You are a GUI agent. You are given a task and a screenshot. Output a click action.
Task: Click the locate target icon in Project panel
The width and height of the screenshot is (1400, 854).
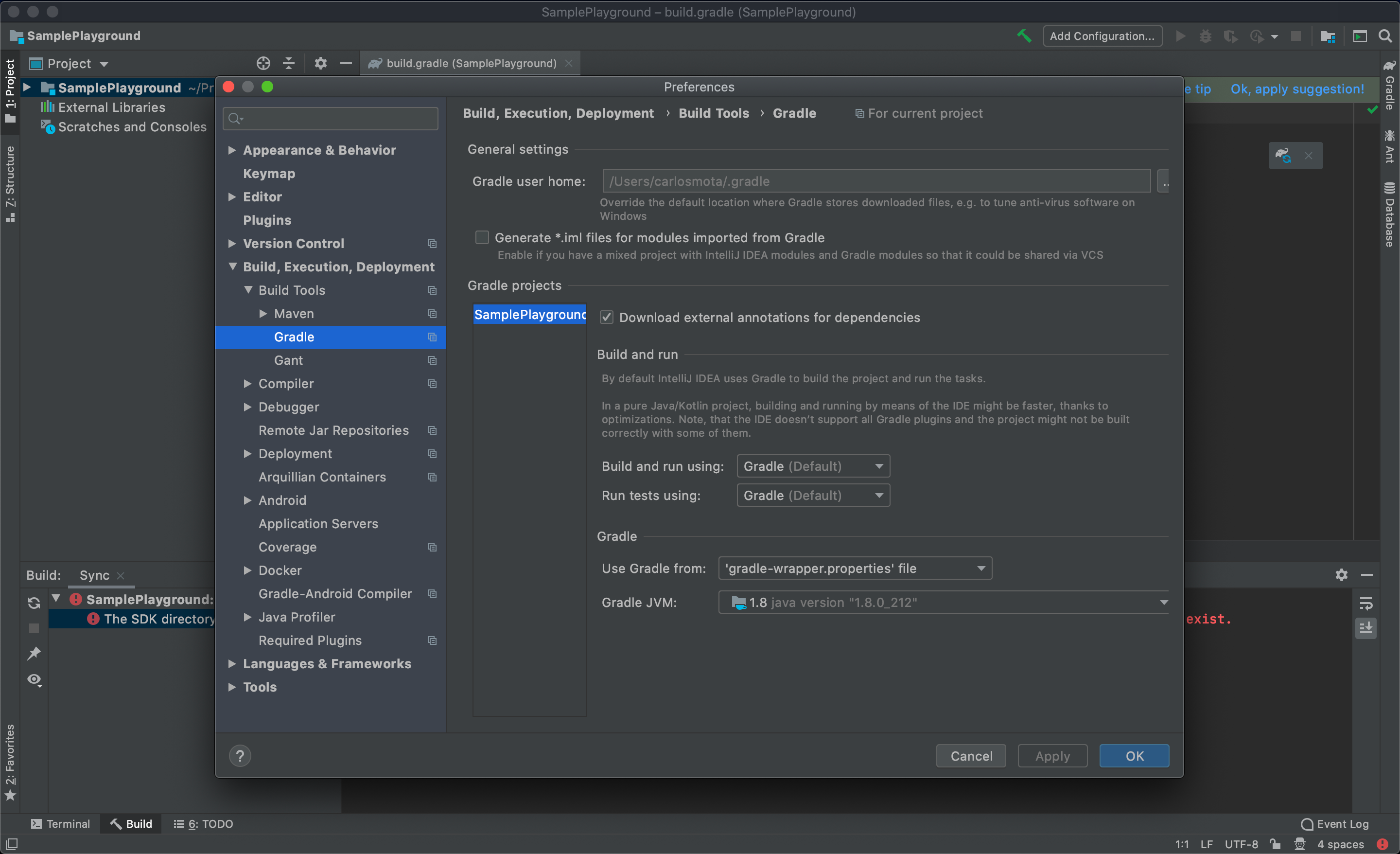(263, 63)
